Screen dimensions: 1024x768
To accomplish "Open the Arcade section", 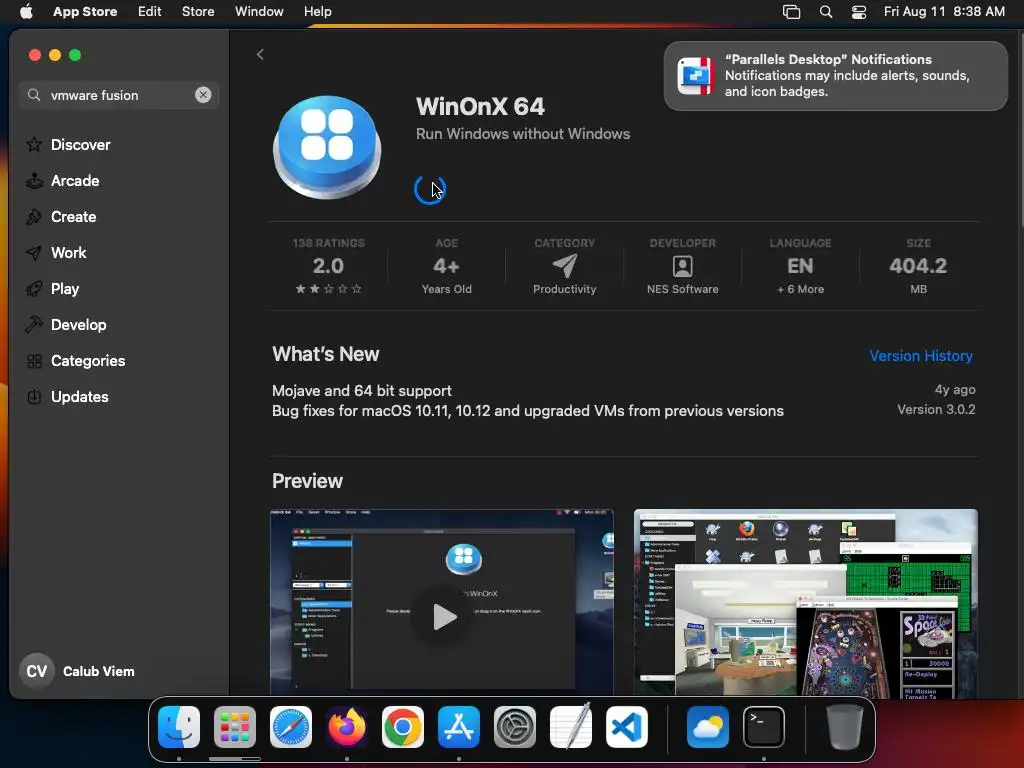I will (x=62, y=180).
